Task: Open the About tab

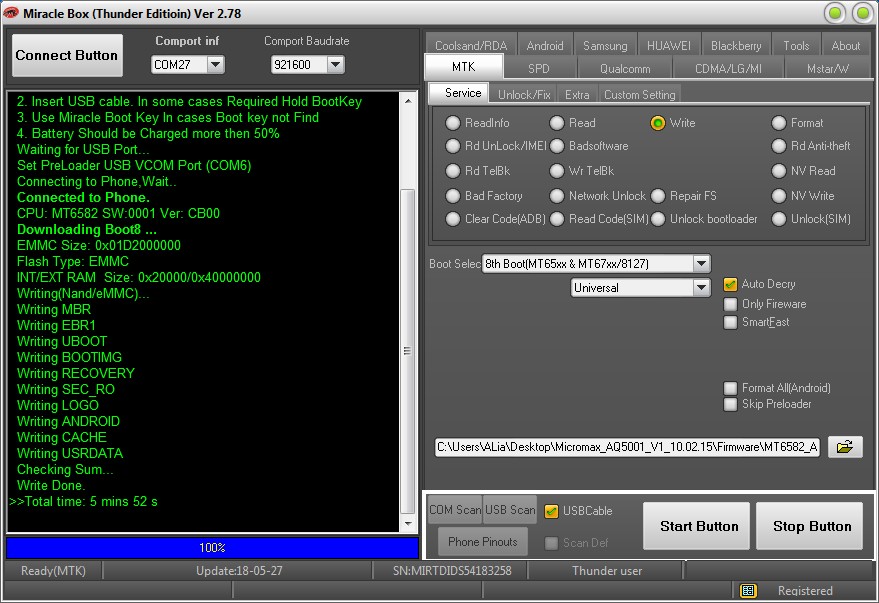Action: click(x=845, y=45)
